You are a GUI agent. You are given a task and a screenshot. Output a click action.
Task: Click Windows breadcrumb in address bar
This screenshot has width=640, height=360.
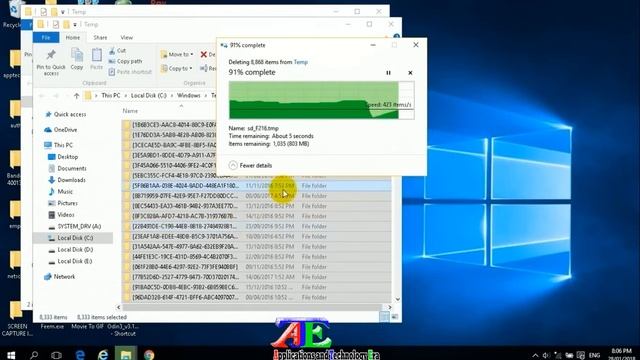click(x=189, y=96)
